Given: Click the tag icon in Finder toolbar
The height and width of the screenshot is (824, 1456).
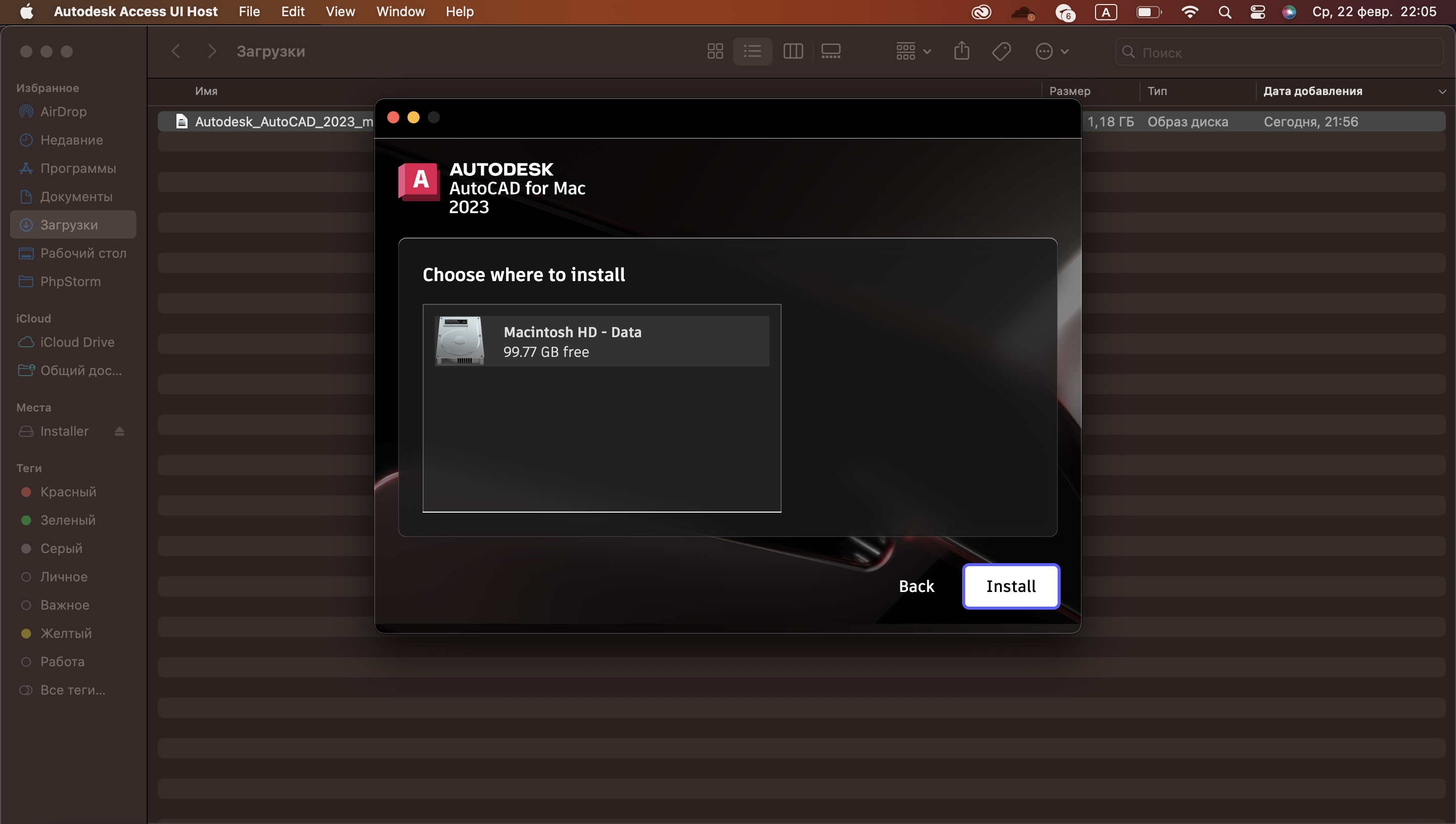Looking at the screenshot, I should coord(1001,52).
